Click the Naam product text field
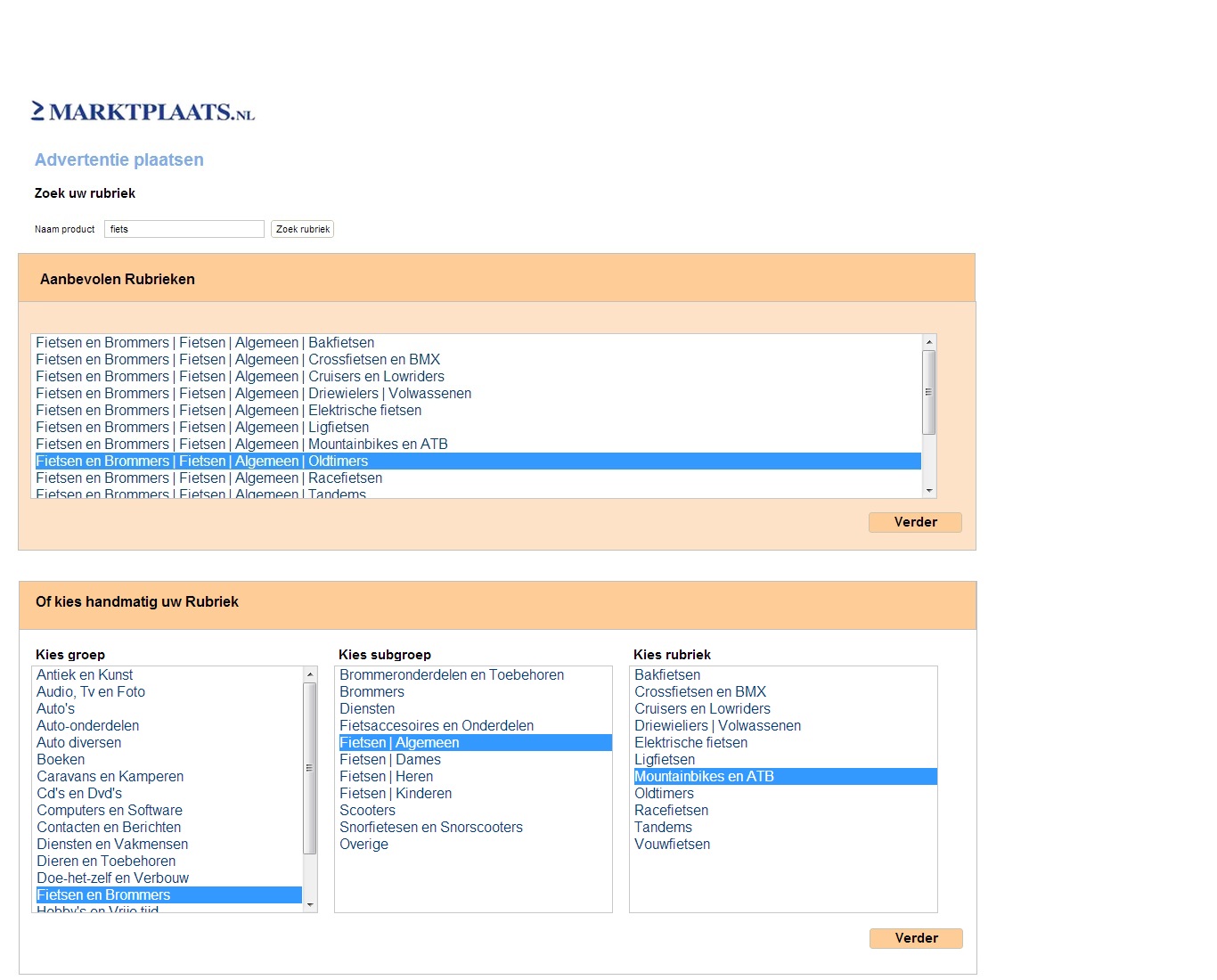 [184, 229]
